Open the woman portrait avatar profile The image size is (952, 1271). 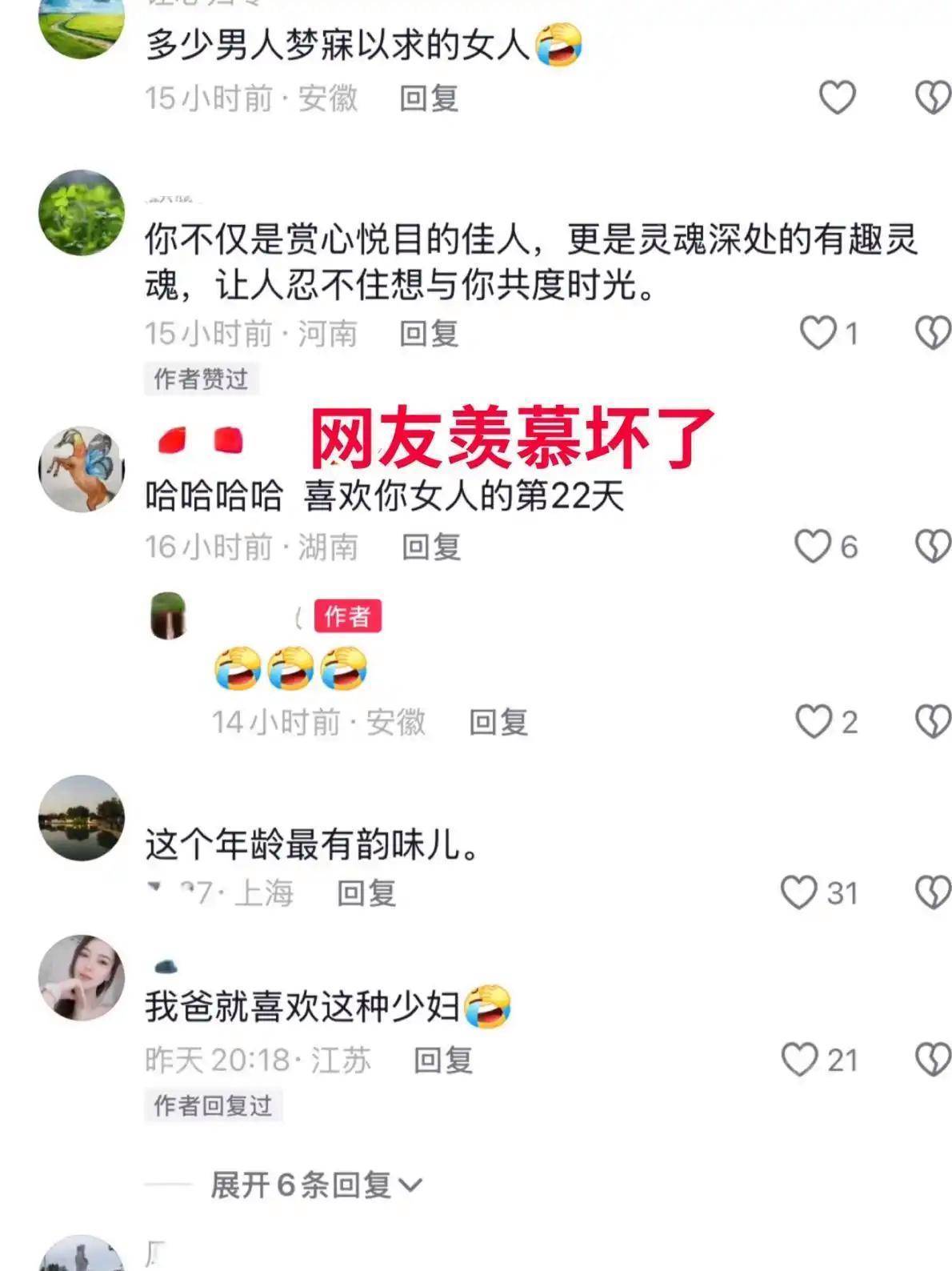click(x=82, y=977)
